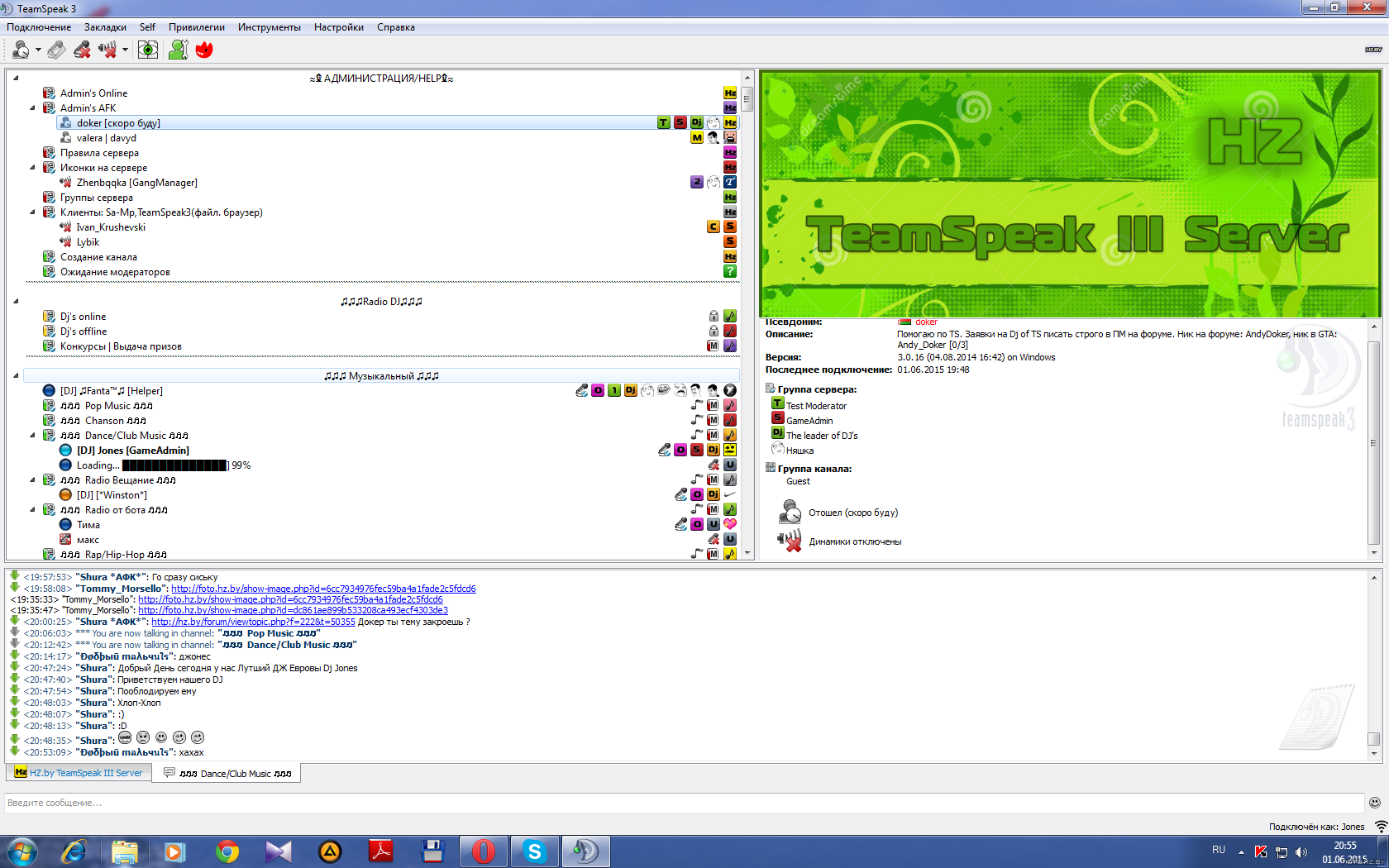Click the green T badge on doker row
This screenshot has height=868, width=1389.
663,123
